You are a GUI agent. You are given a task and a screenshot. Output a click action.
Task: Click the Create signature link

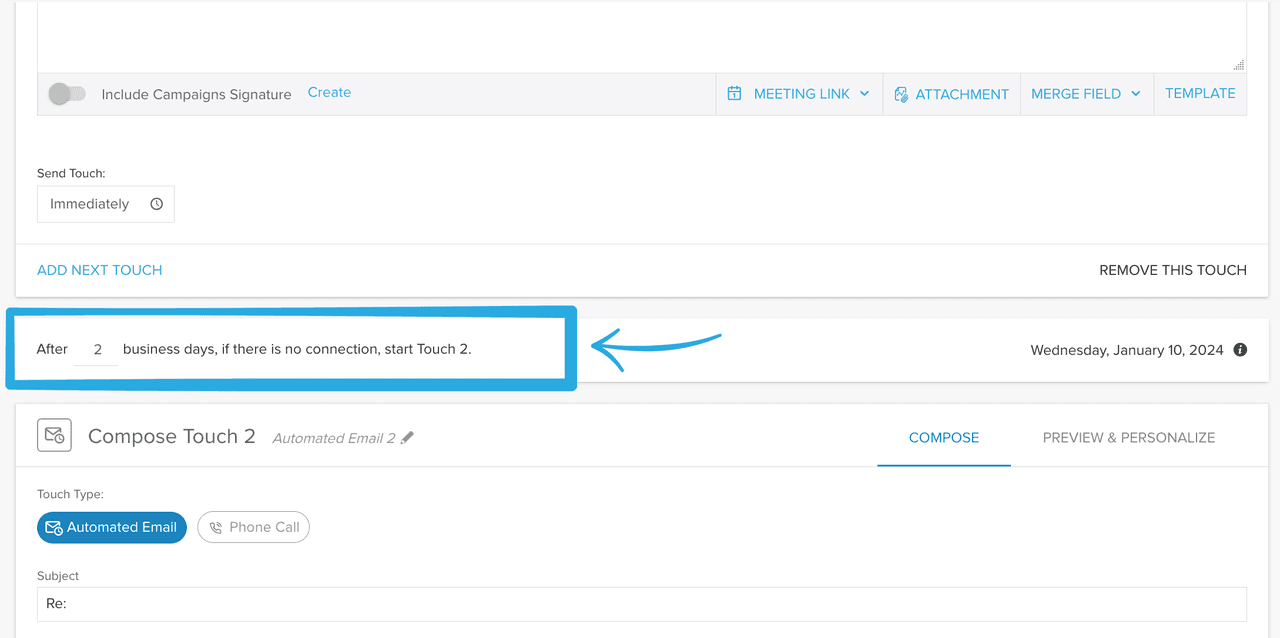329,92
